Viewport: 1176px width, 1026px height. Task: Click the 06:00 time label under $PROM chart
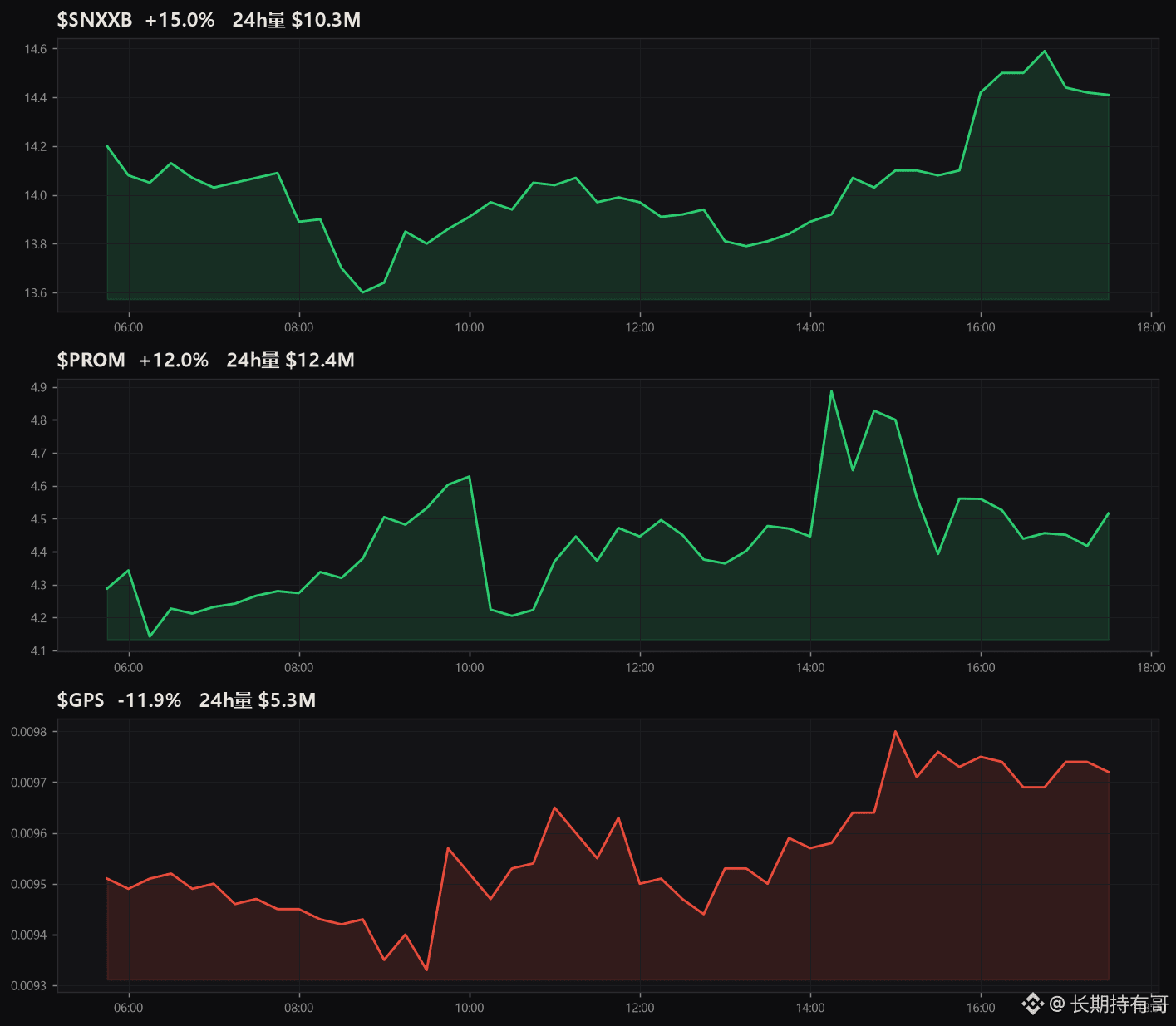[x=129, y=667]
